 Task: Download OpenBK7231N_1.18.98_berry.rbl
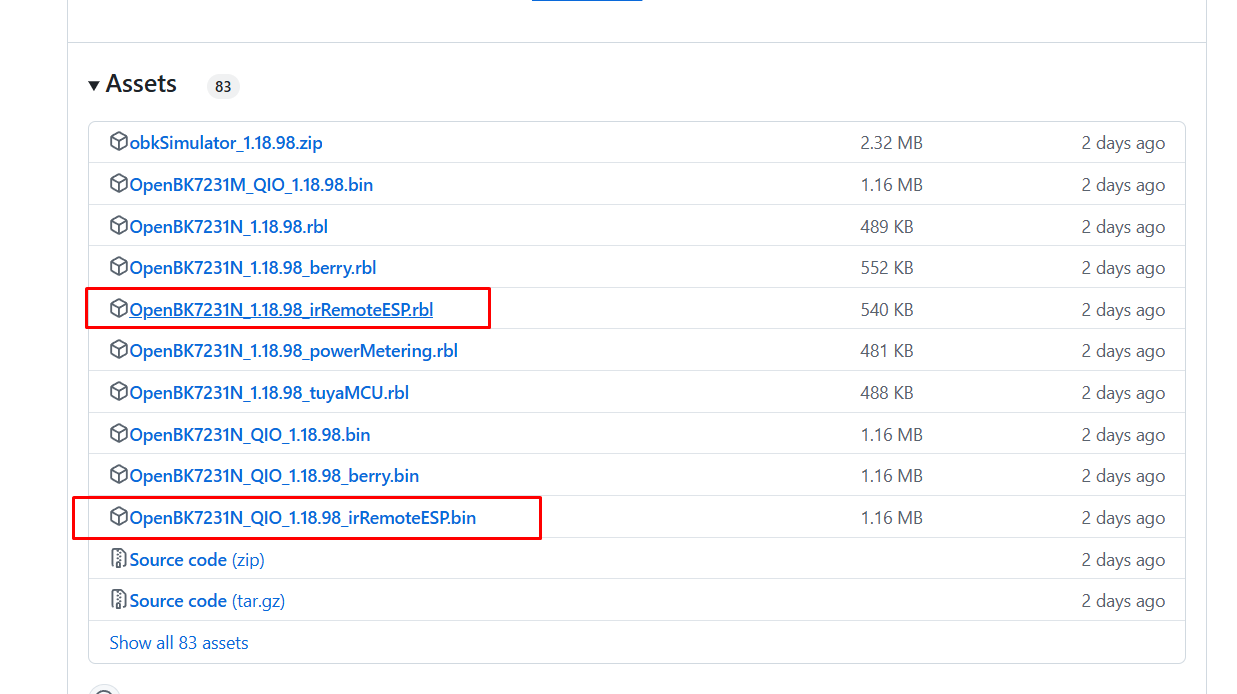[x=253, y=268]
